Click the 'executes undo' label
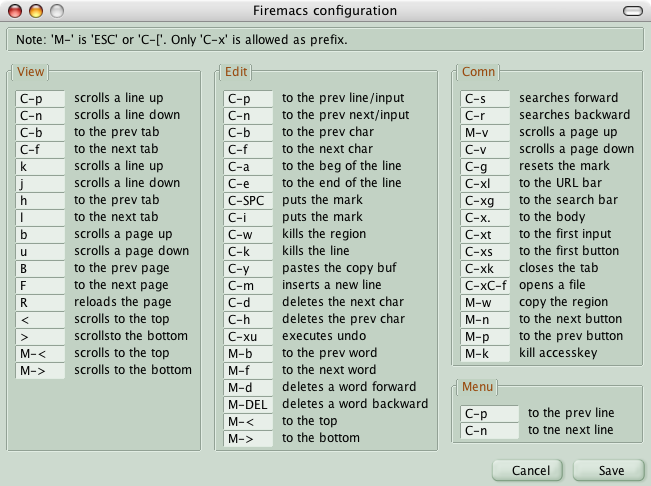This screenshot has height=486, width=651. [x=324, y=335]
